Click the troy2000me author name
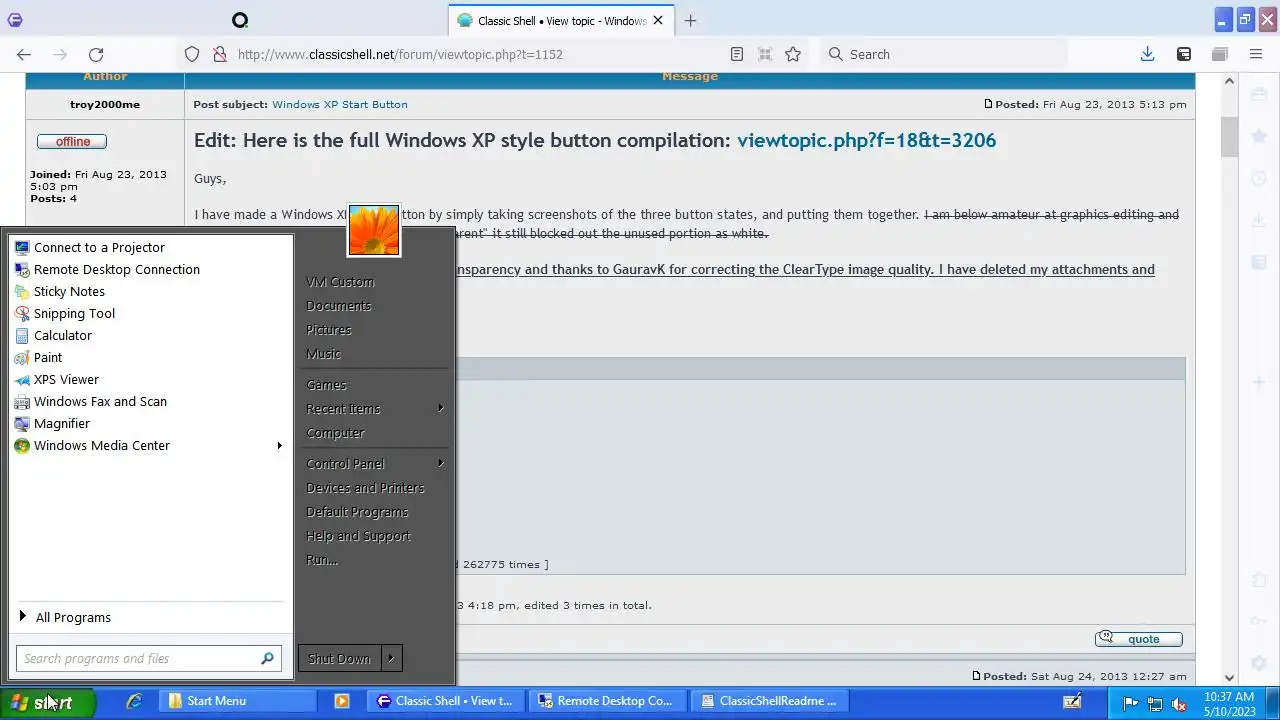Viewport: 1280px width, 720px height. [105, 104]
